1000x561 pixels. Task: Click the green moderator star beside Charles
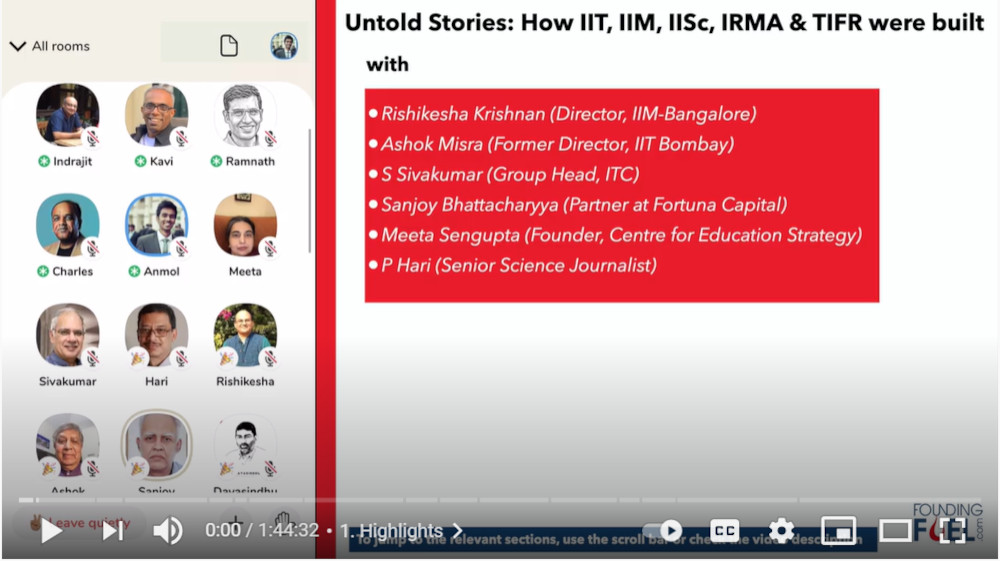tap(43, 272)
